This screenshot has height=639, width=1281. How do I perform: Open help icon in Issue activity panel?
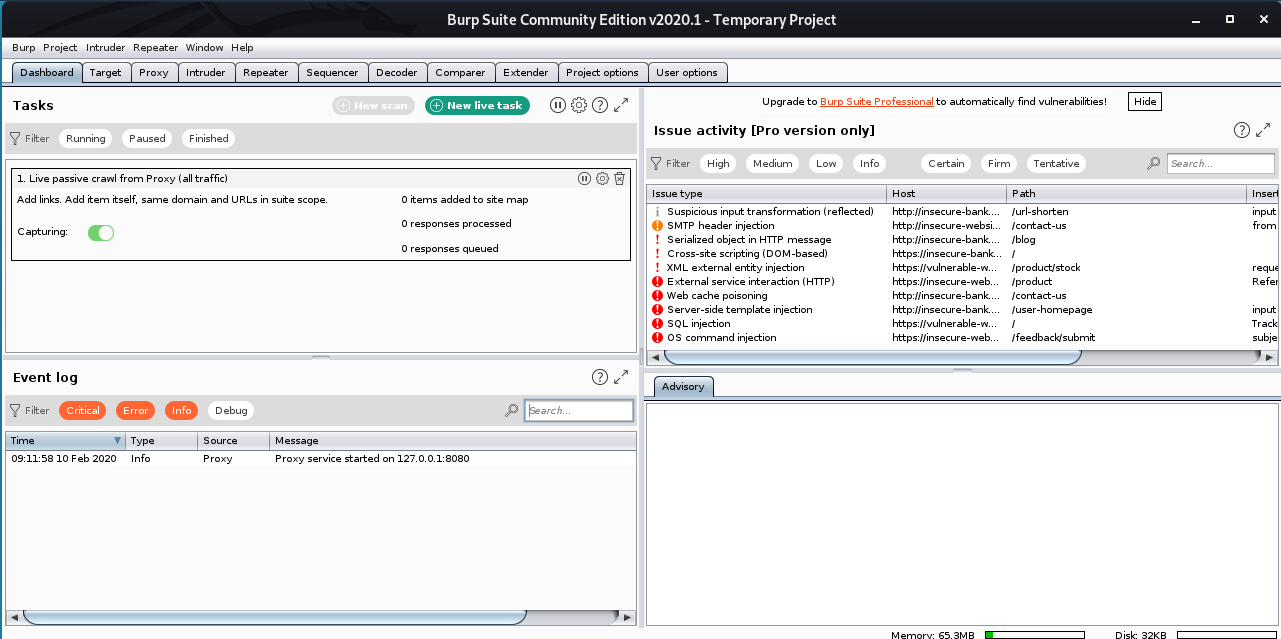(x=1242, y=130)
